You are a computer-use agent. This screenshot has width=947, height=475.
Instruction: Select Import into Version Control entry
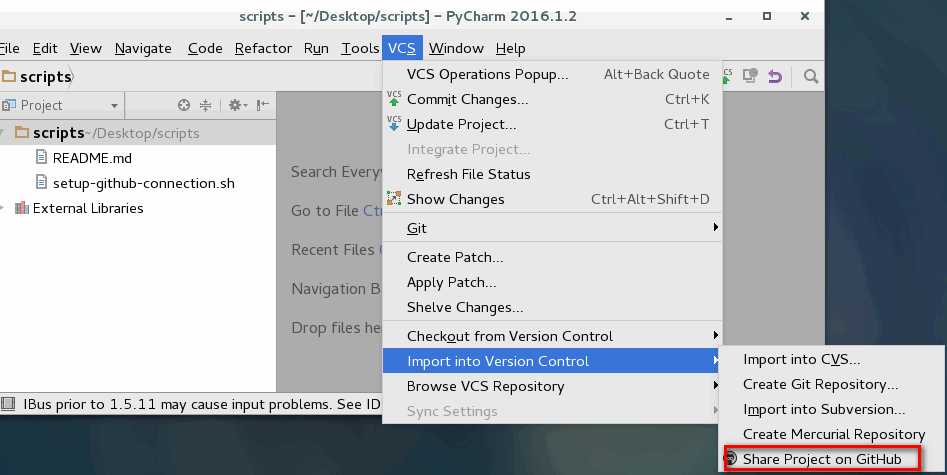pyautogui.click(x=553, y=361)
